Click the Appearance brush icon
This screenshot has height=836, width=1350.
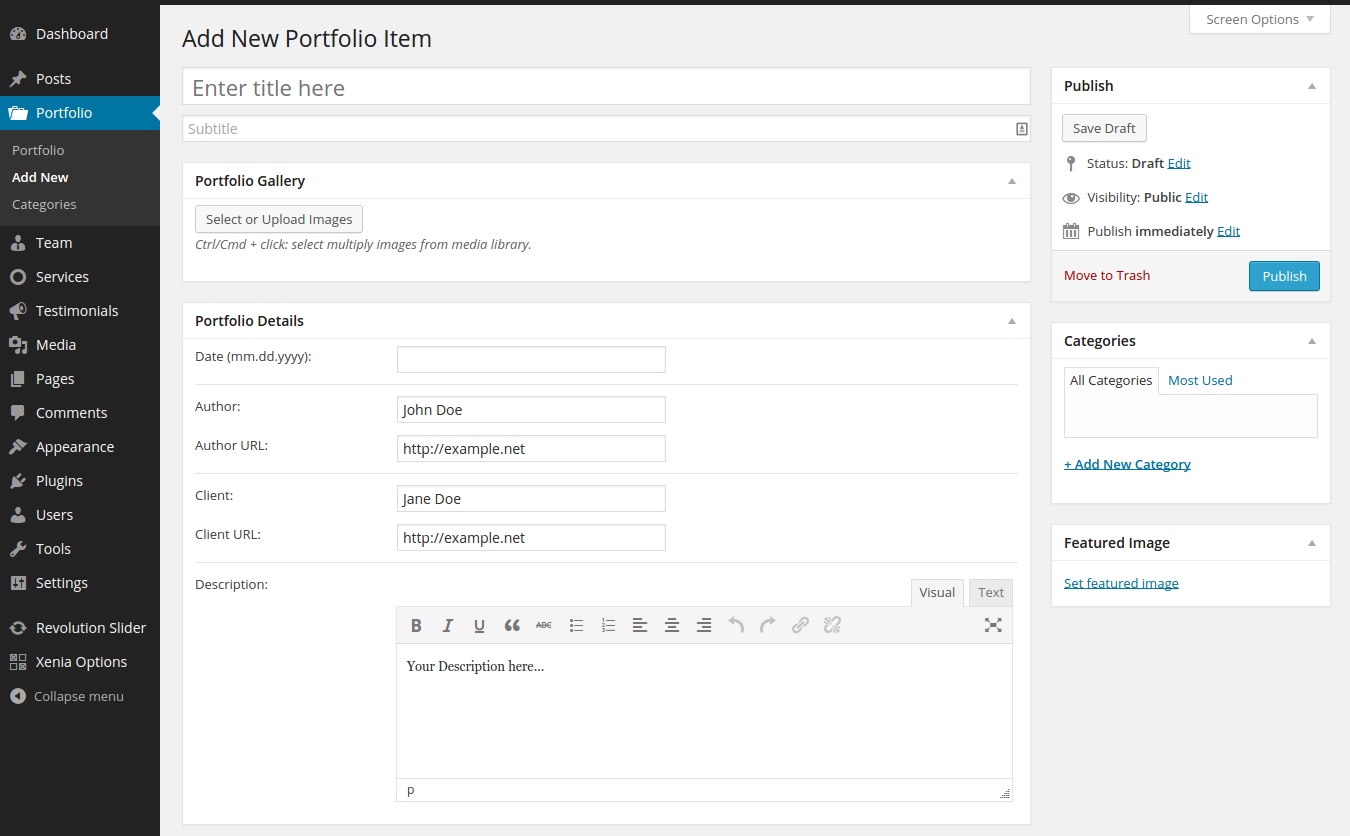[18, 447]
